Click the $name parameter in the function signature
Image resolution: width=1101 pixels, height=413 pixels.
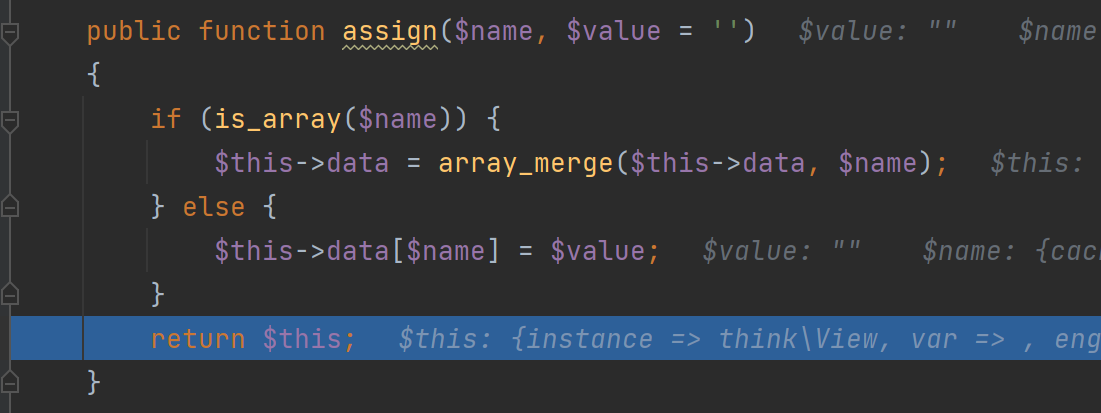(x=500, y=32)
